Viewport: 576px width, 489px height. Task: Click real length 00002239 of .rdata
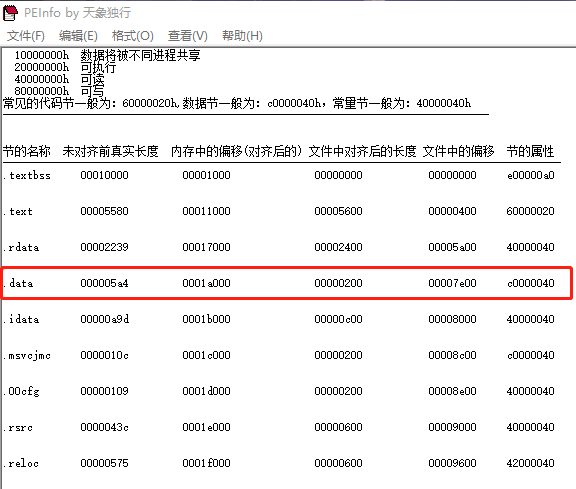pos(104,247)
